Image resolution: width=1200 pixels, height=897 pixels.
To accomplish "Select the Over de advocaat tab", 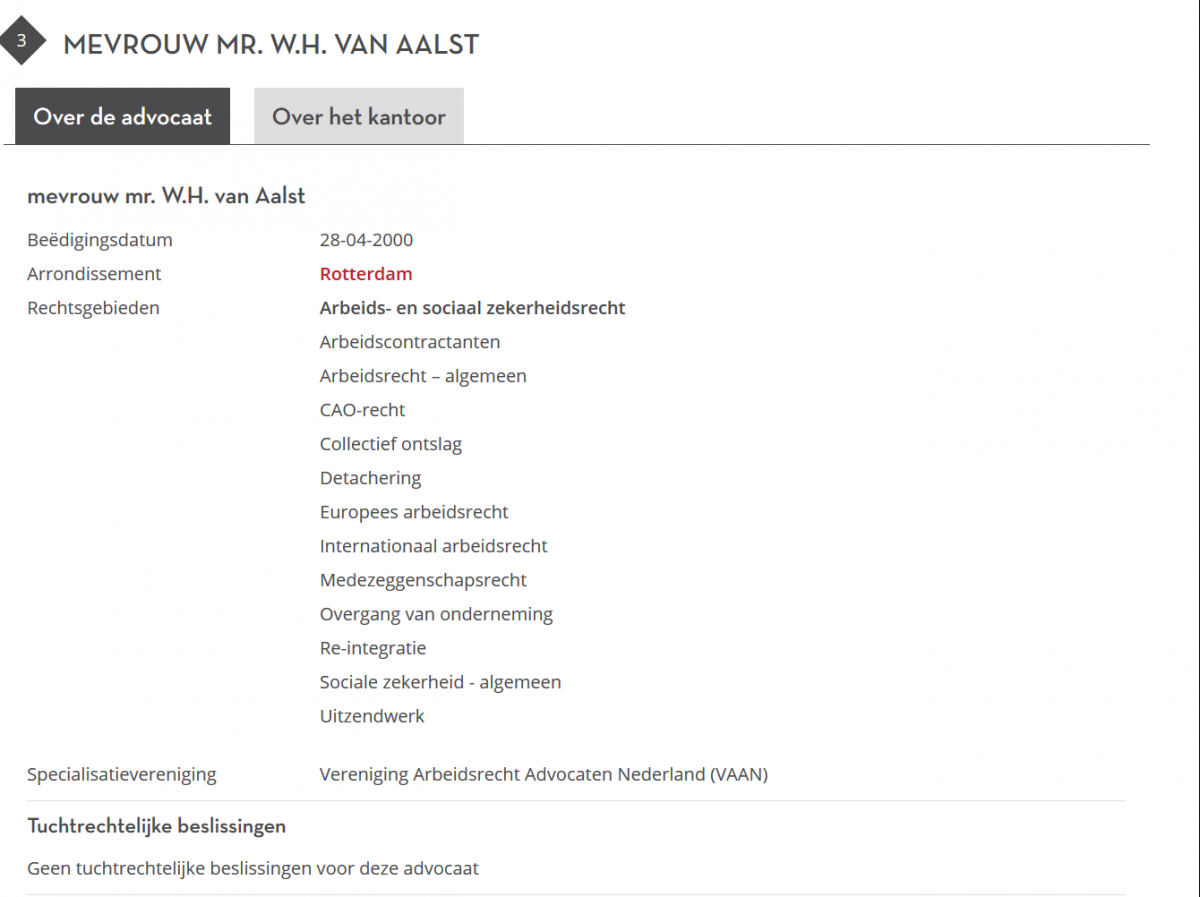I will (122, 116).
